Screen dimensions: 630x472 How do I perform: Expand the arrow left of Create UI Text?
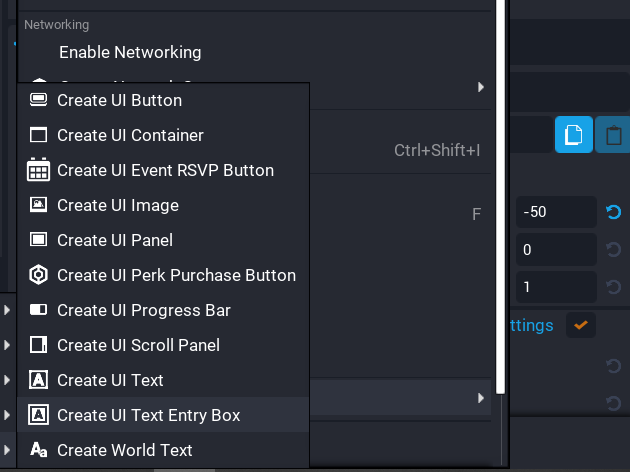tap(7, 380)
